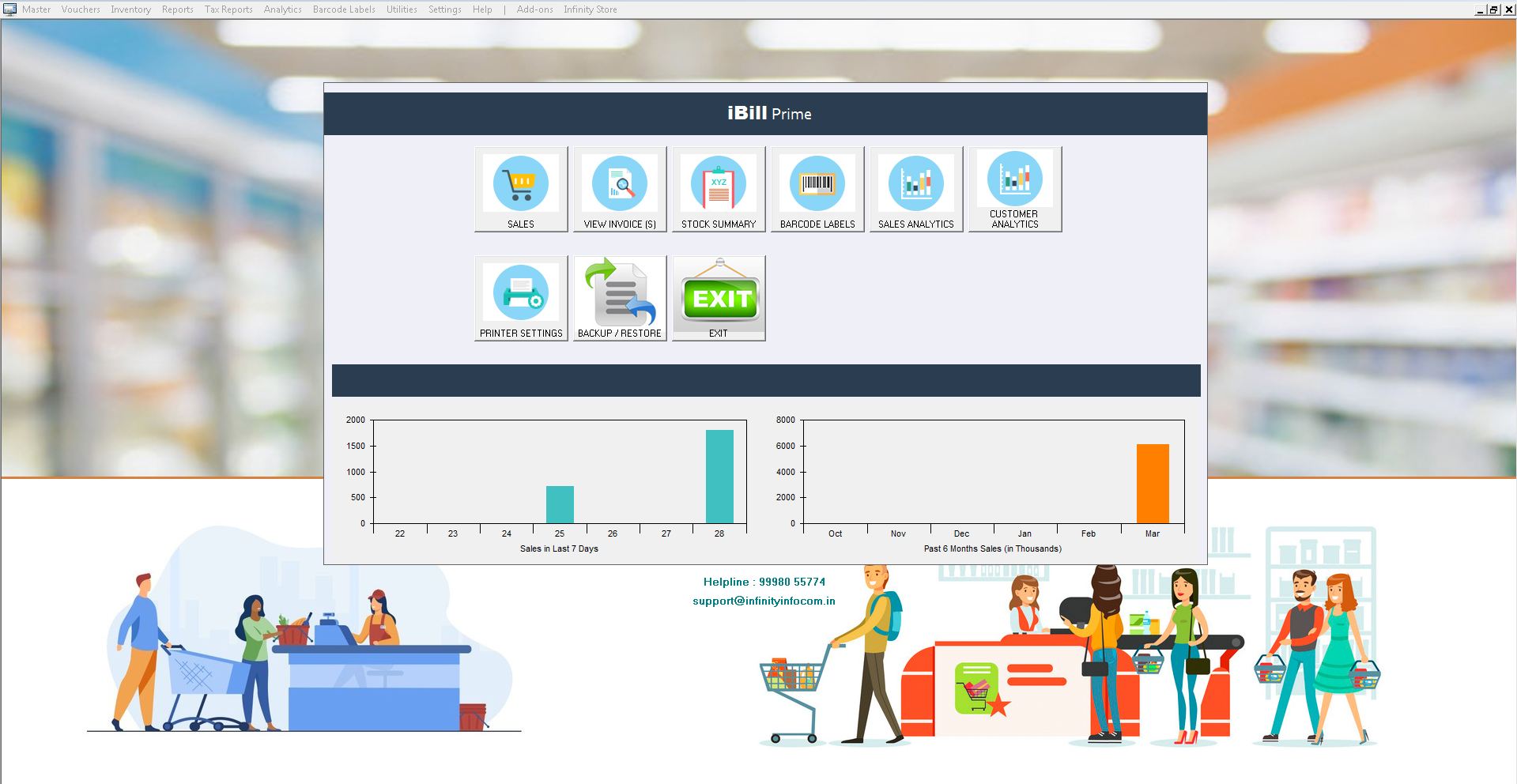Minimize the inner window
Screen dimensions: 1517x784
(1480, 9)
